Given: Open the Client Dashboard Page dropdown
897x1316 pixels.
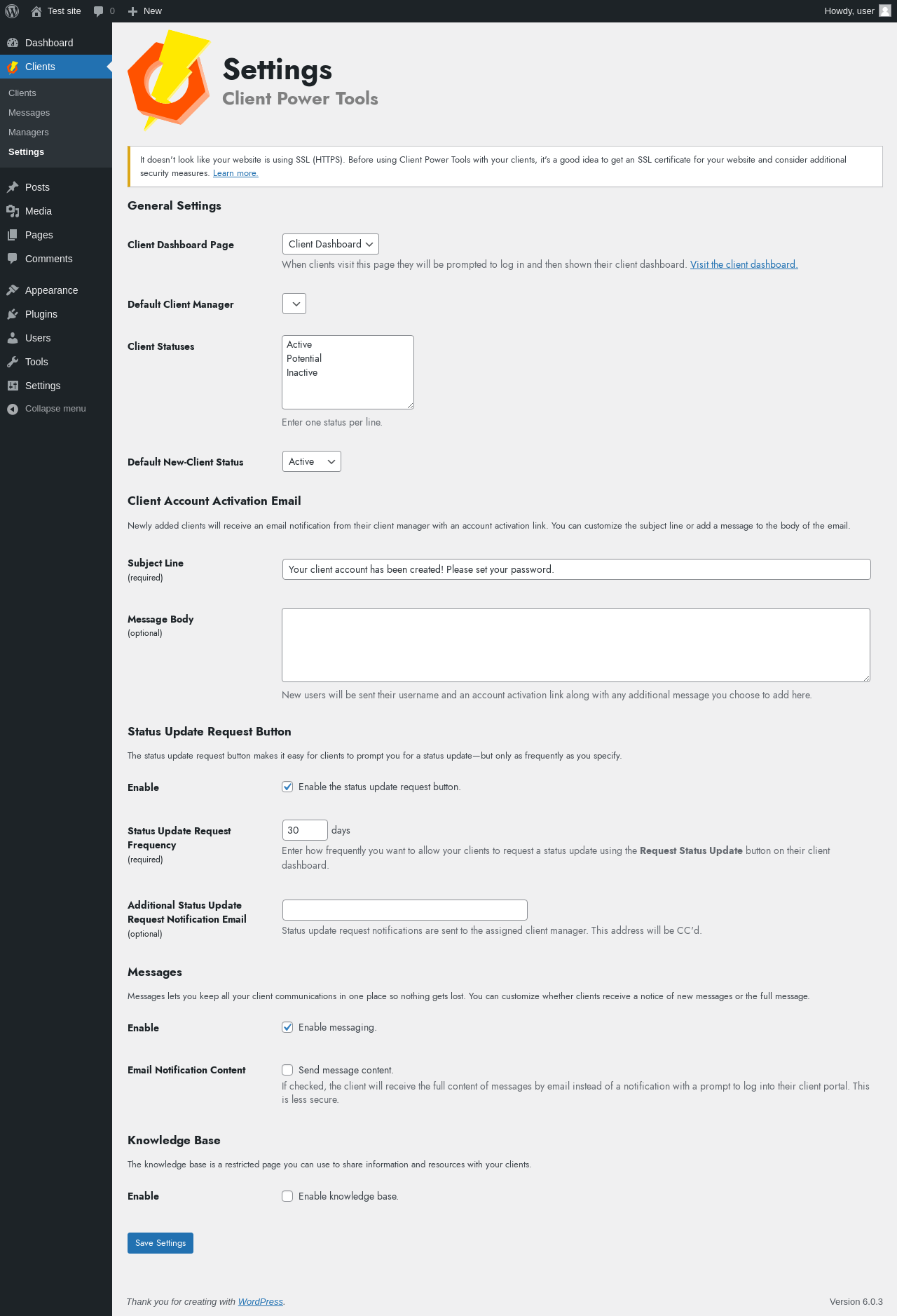Looking at the screenshot, I should click(x=331, y=244).
